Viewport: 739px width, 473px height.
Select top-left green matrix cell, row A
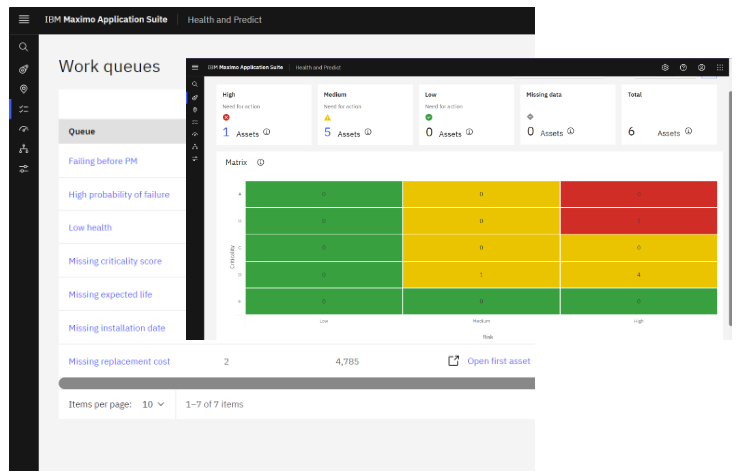[x=324, y=194]
